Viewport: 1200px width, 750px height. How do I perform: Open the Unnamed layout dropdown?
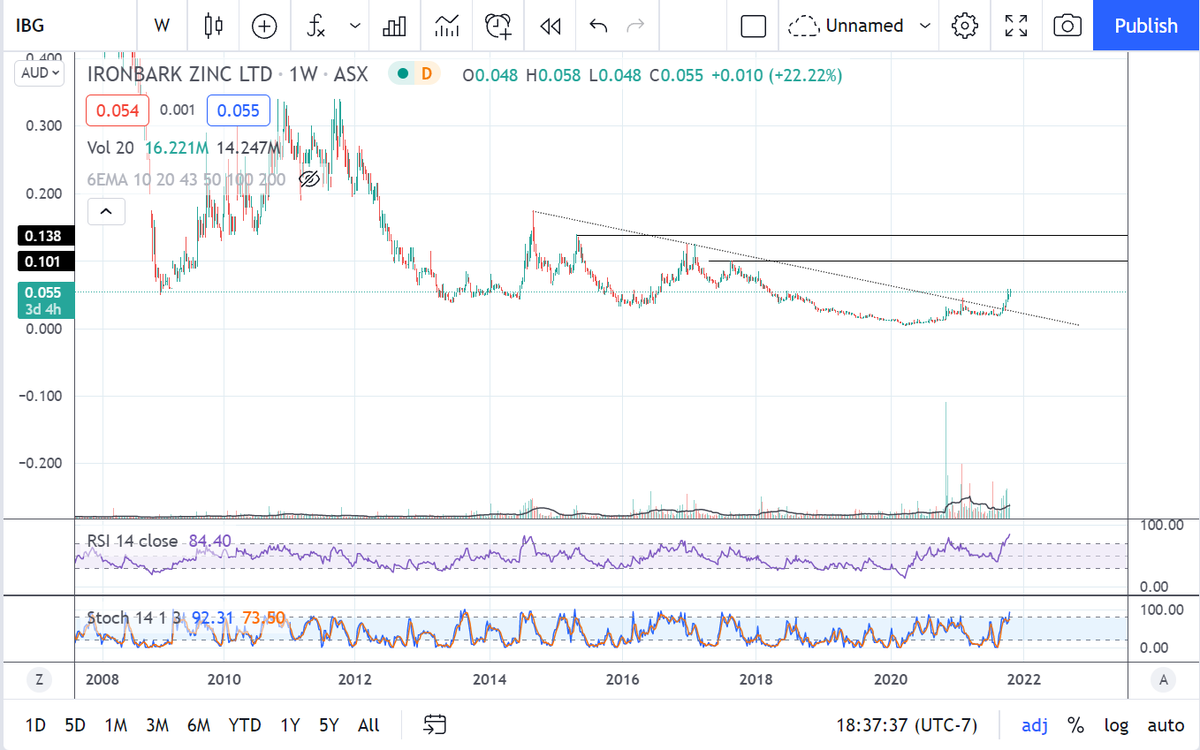click(860, 26)
